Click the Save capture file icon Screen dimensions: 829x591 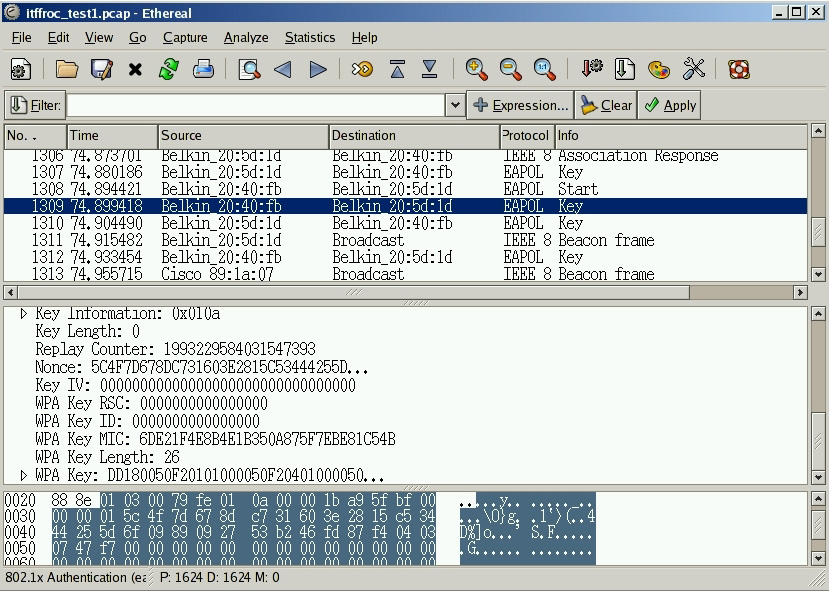(x=101, y=69)
